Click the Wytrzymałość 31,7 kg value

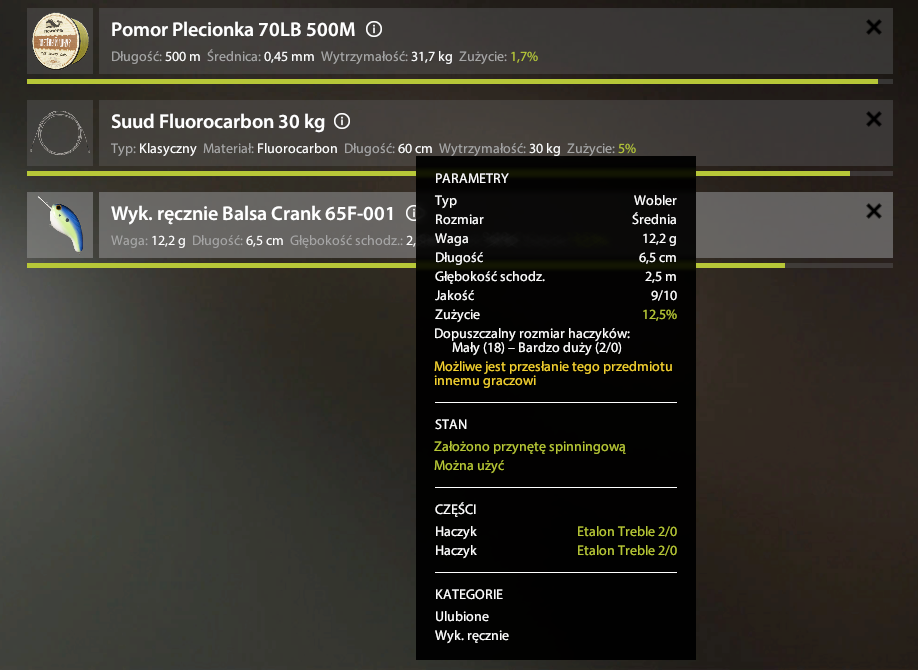pyautogui.click(x=431, y=57)
